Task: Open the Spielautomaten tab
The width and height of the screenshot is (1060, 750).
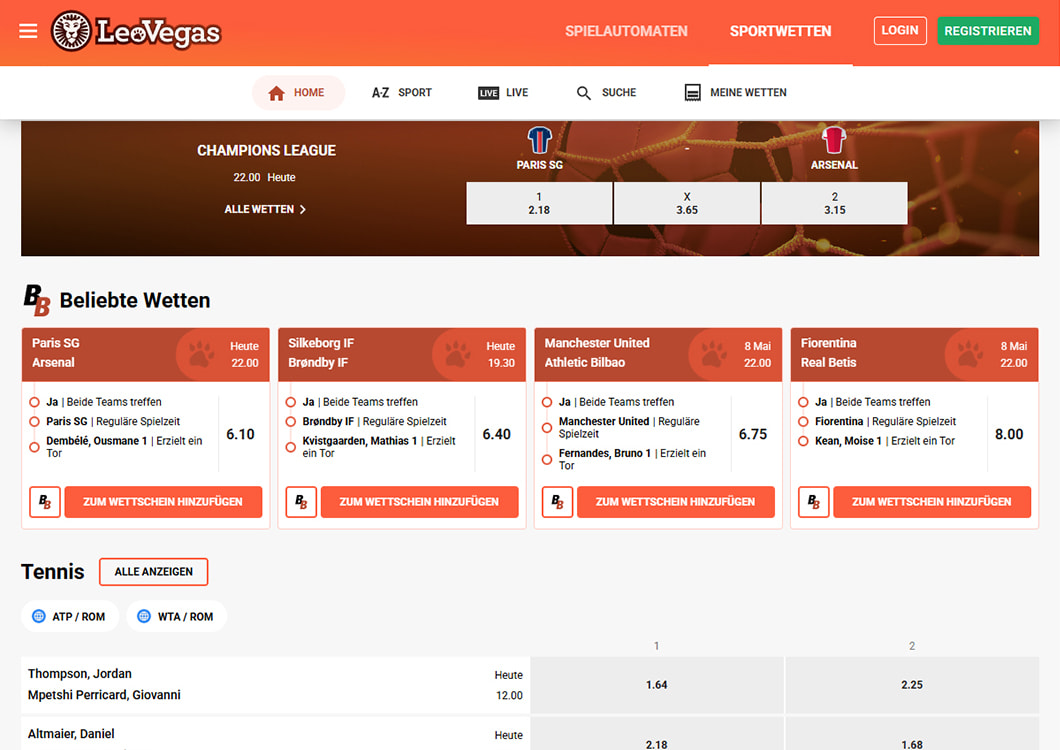Action: (626, 31)
